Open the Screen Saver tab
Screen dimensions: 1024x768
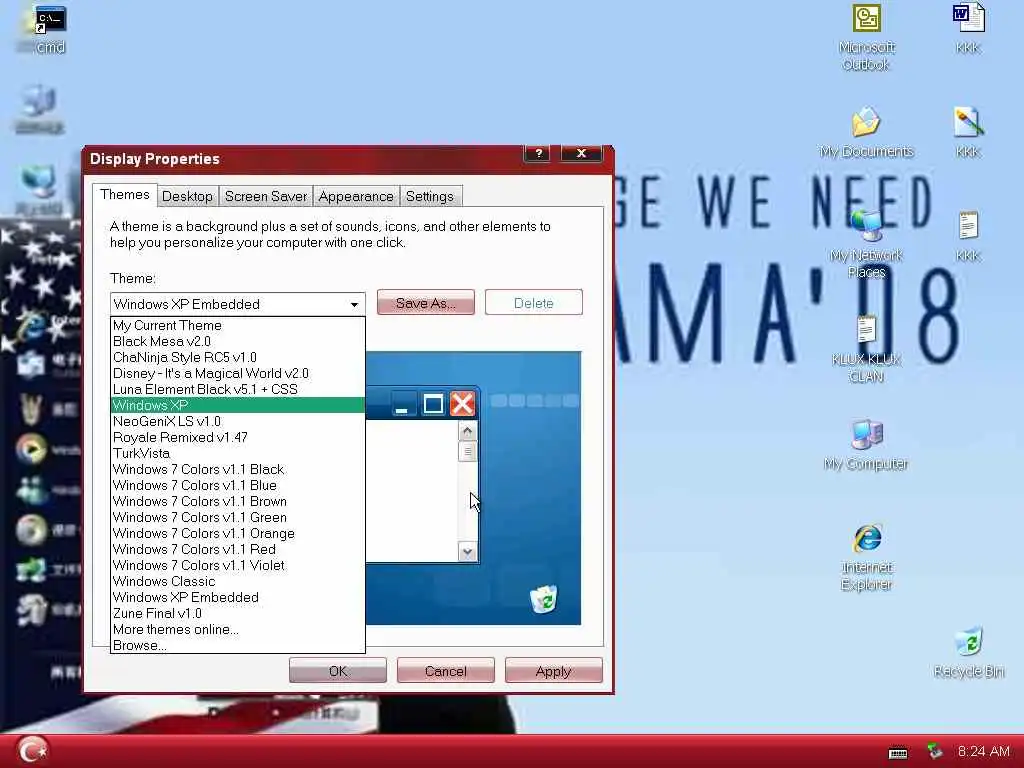[x=266, y=197]
